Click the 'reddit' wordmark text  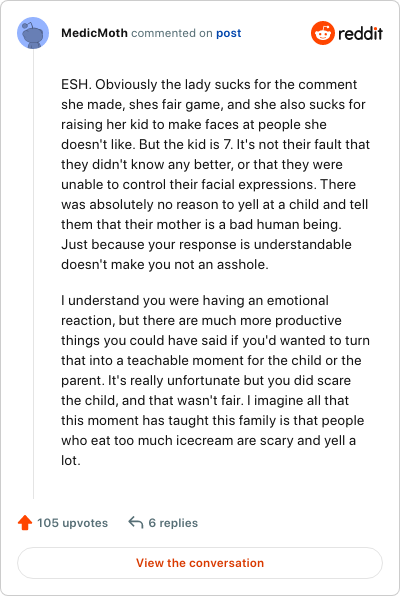(x=360, y=33)
